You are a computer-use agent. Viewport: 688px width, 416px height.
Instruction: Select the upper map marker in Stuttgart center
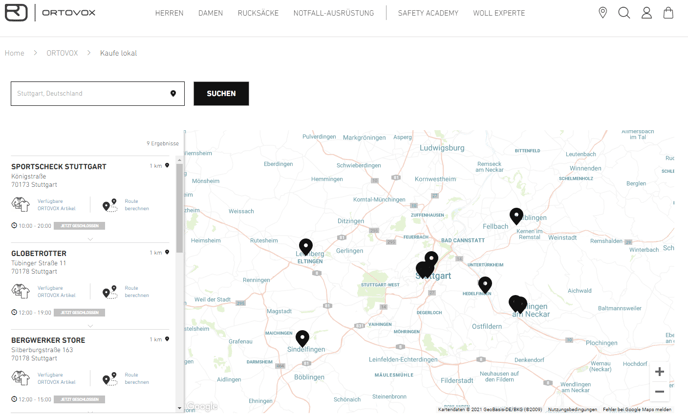[x=431, y=259]
